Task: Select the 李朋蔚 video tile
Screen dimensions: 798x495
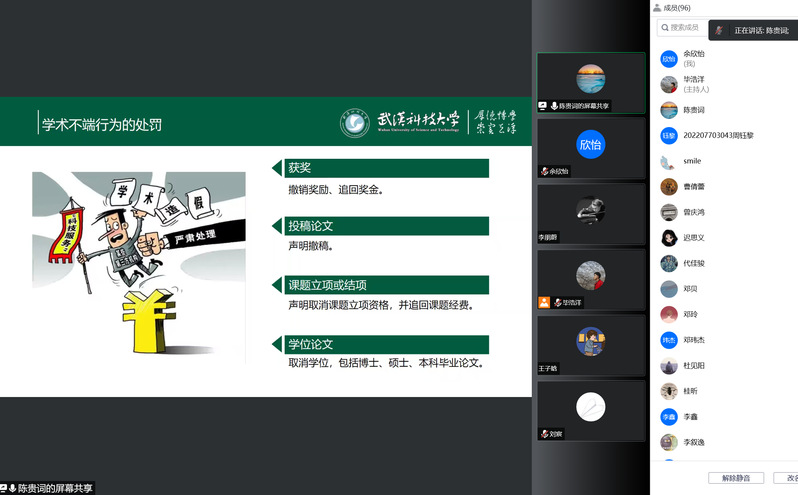Action: tap(590, 212)
